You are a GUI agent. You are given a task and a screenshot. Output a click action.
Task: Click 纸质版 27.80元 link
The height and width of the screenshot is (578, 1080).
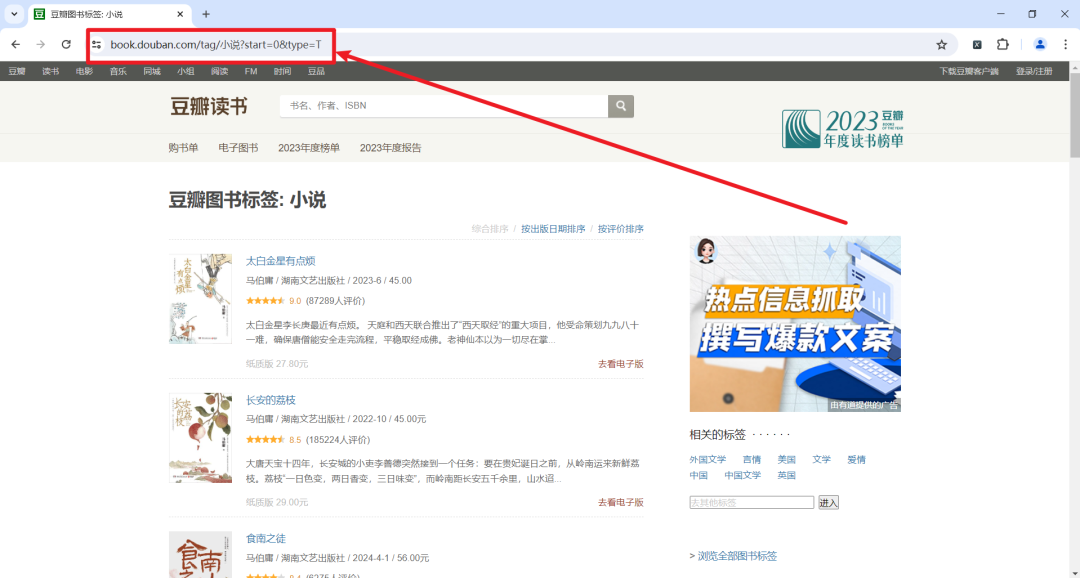point(277,364)
